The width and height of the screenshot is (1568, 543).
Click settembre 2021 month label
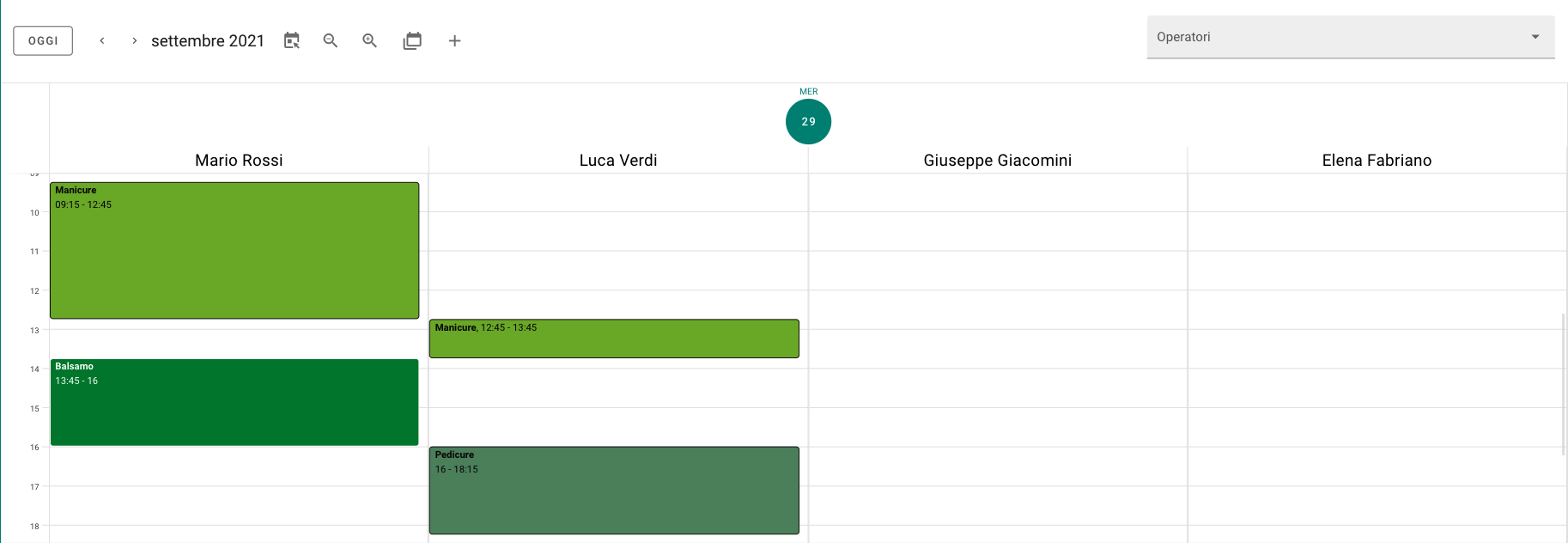pyautogui.click(x=208, y=40)
